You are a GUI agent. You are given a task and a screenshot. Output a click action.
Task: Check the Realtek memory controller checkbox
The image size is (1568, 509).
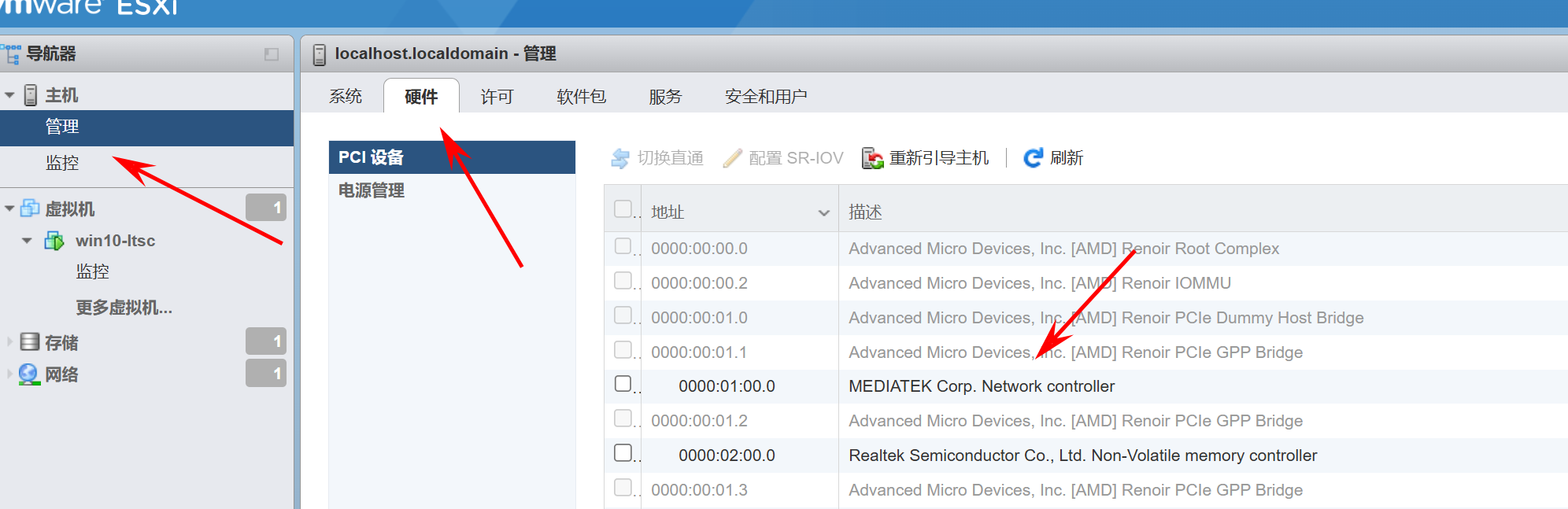623,453
